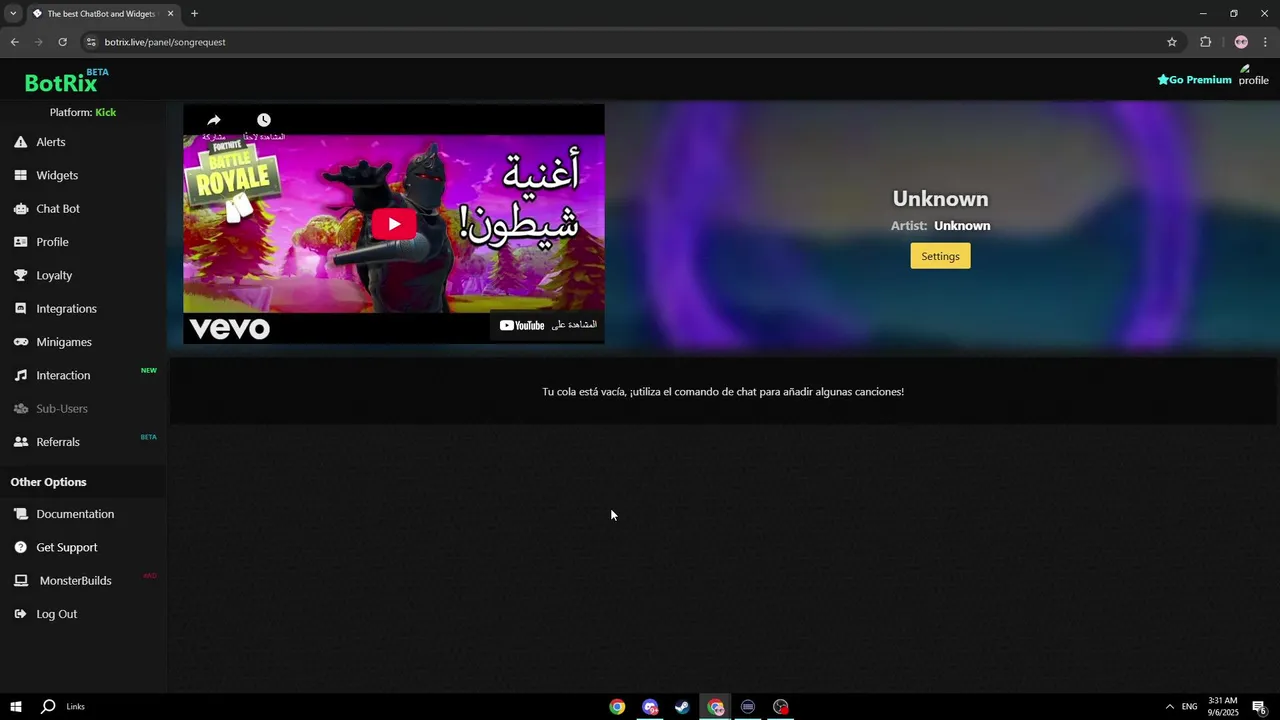The image size is (1280, 720).
Task: Click the Log Out arrow icon
Action: [20, 614]
